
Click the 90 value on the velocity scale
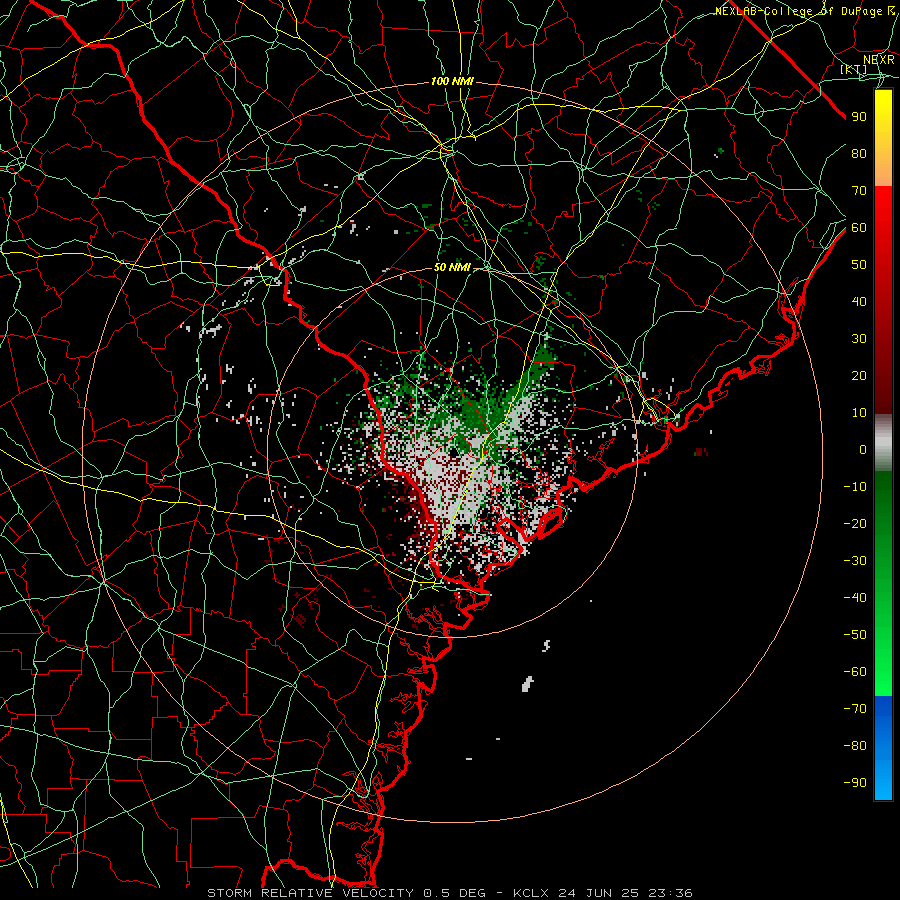pyautogui.click(x=859, y=117)
